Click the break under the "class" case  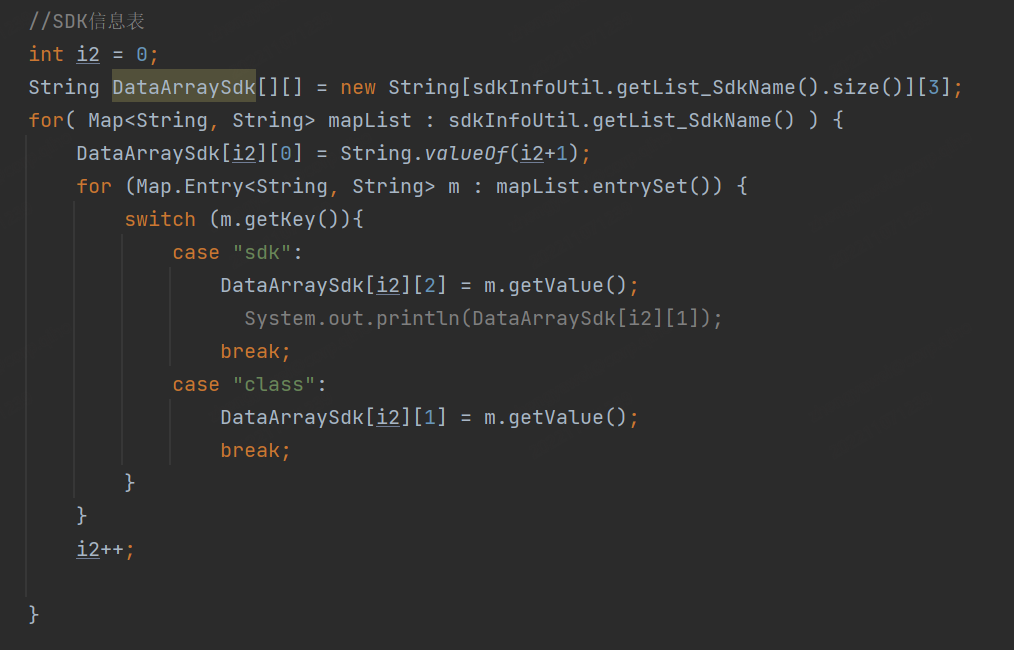click(x=255, y=450)
